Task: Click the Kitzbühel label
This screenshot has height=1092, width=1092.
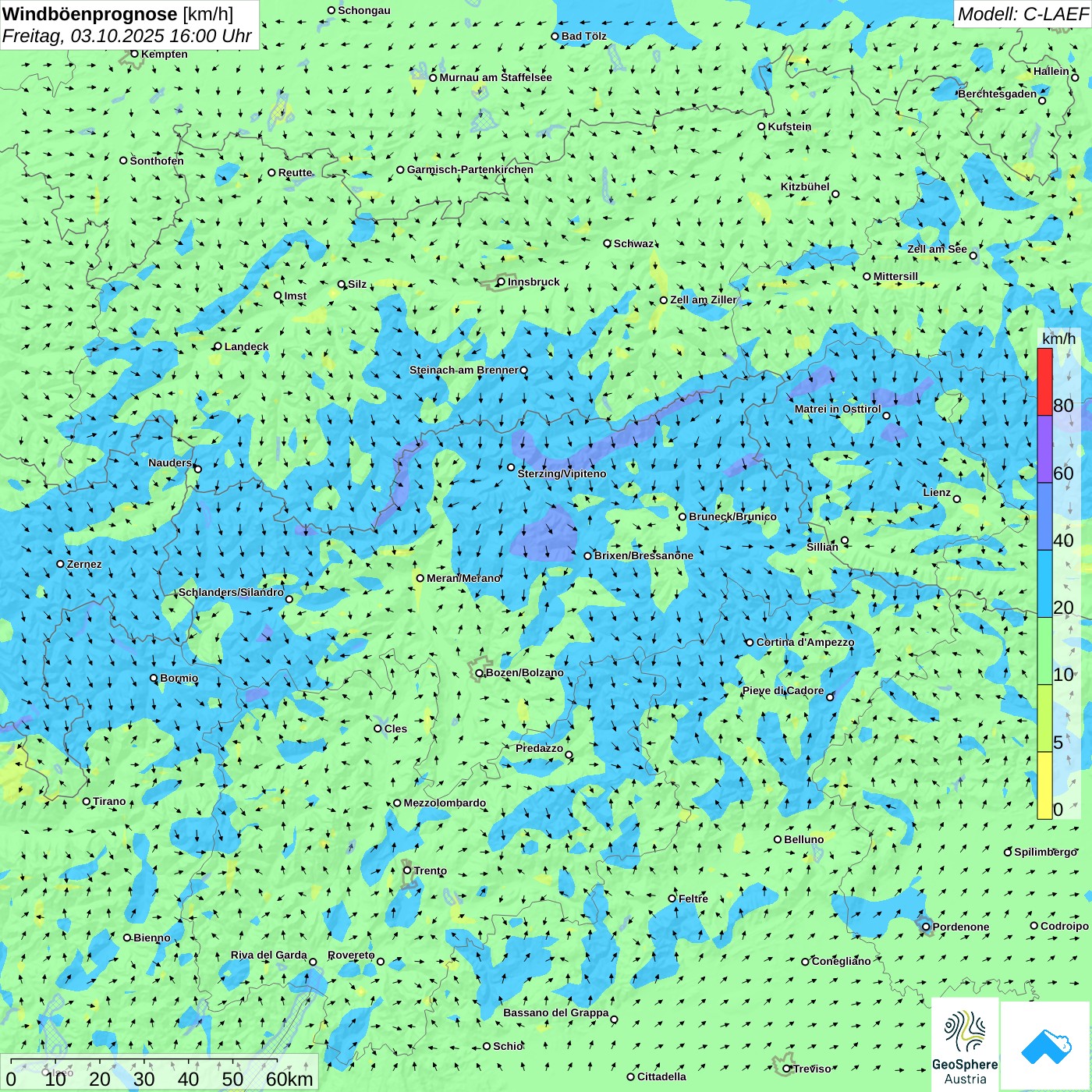Action: pos(805,186)
